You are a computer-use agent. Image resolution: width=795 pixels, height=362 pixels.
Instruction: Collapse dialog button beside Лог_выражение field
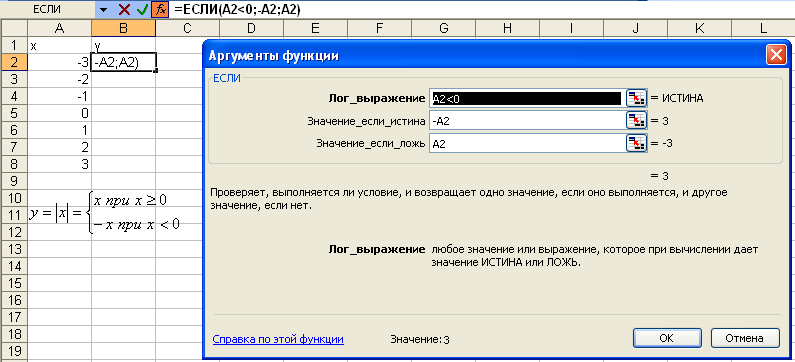636,98
